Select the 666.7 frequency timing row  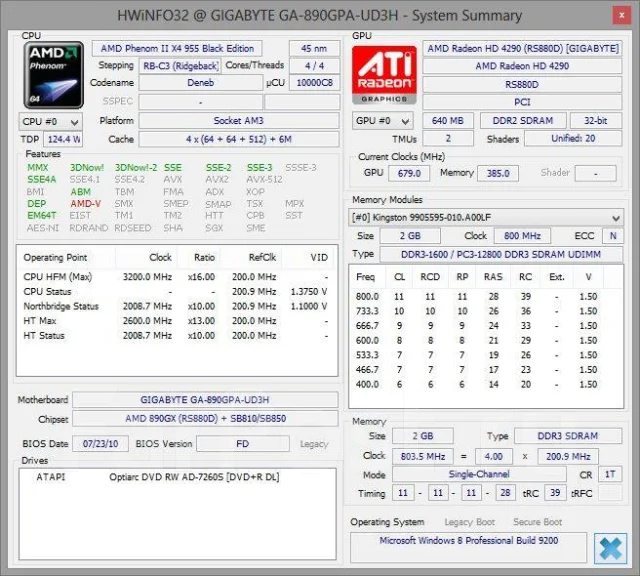click(x=486, y=326)
